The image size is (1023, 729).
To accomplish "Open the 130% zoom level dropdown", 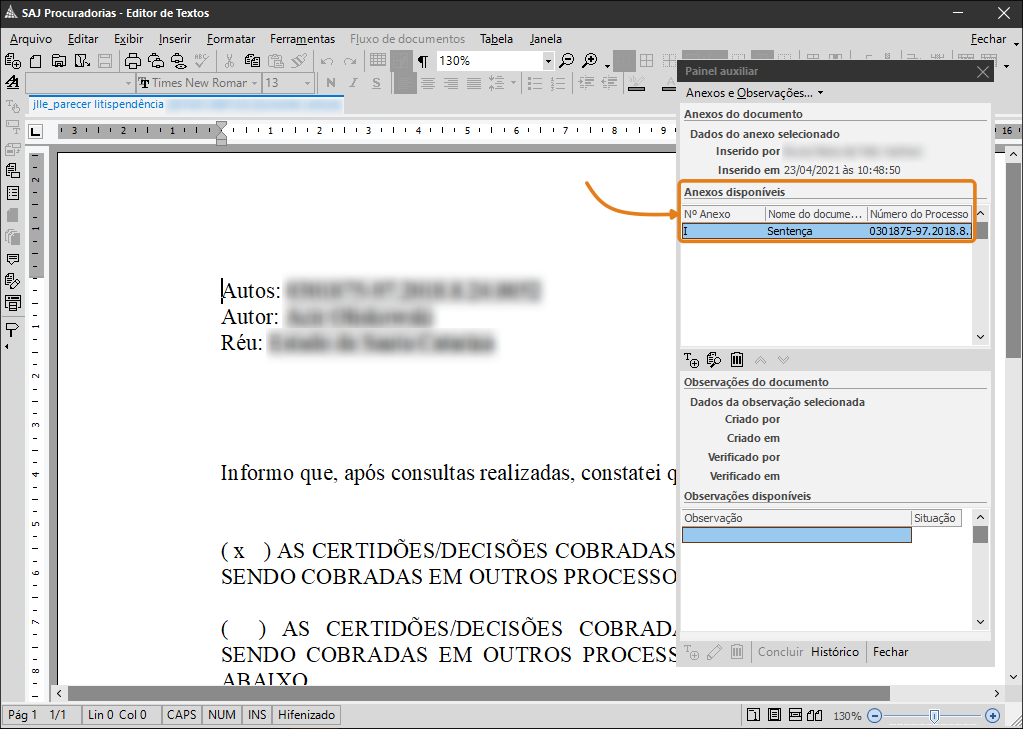I will (x=548, y=61).
